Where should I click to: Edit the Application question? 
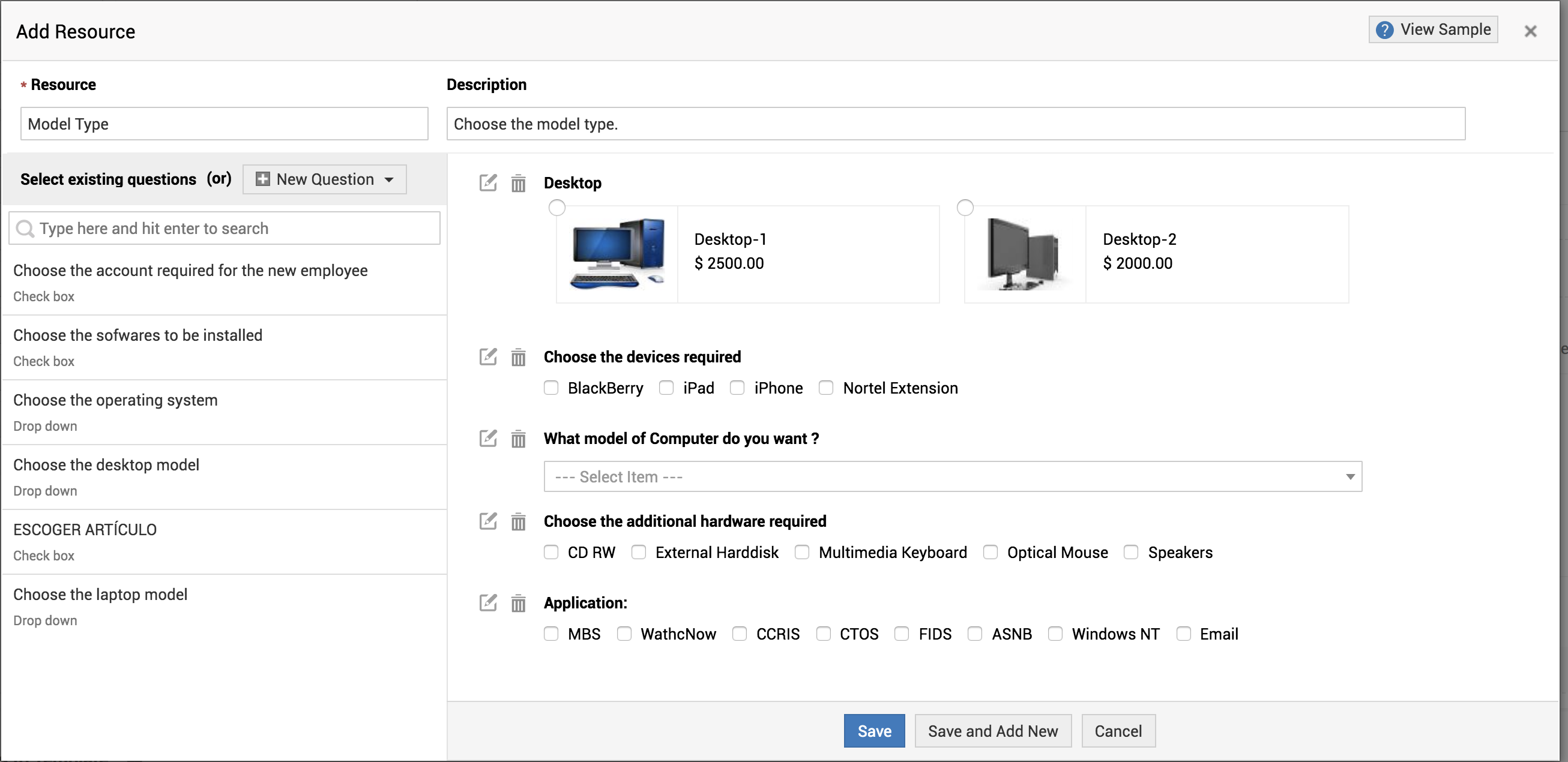point(487,602)
